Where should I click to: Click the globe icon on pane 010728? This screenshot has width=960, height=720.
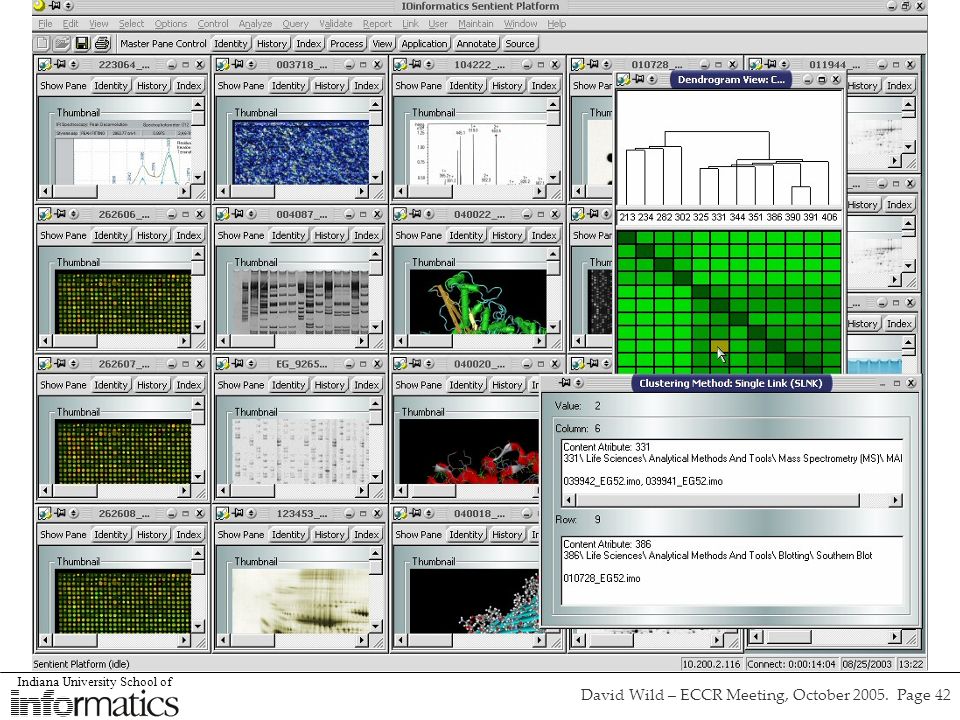click(x=577, y=64)
